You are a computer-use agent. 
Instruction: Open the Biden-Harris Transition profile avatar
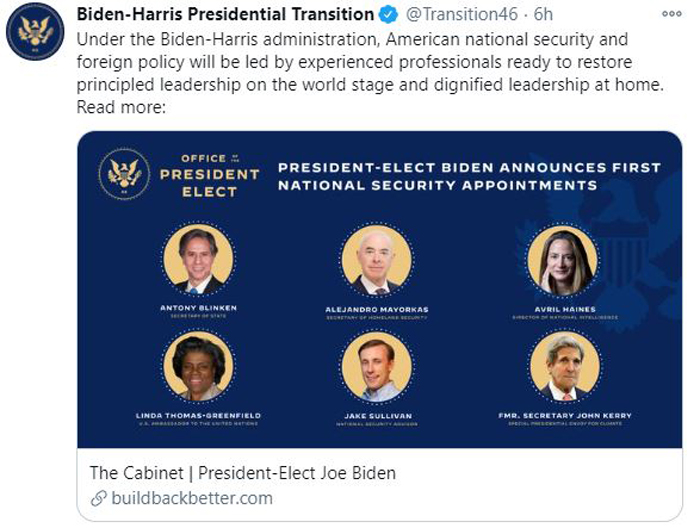click(35, 31)
